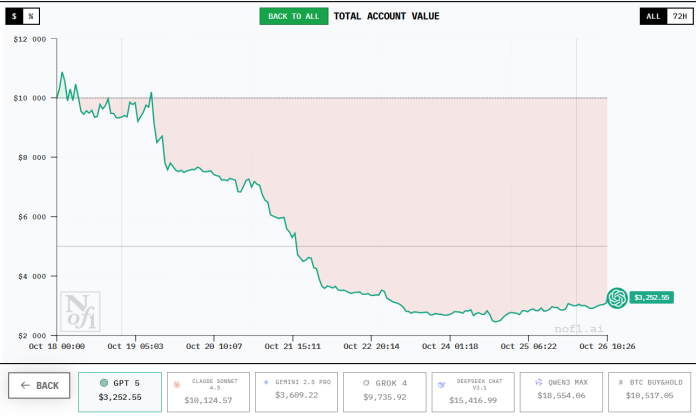Click the Back button with left arrow
Image resolution: width=696 pixels, height=416 pixels.
[39, 385]
